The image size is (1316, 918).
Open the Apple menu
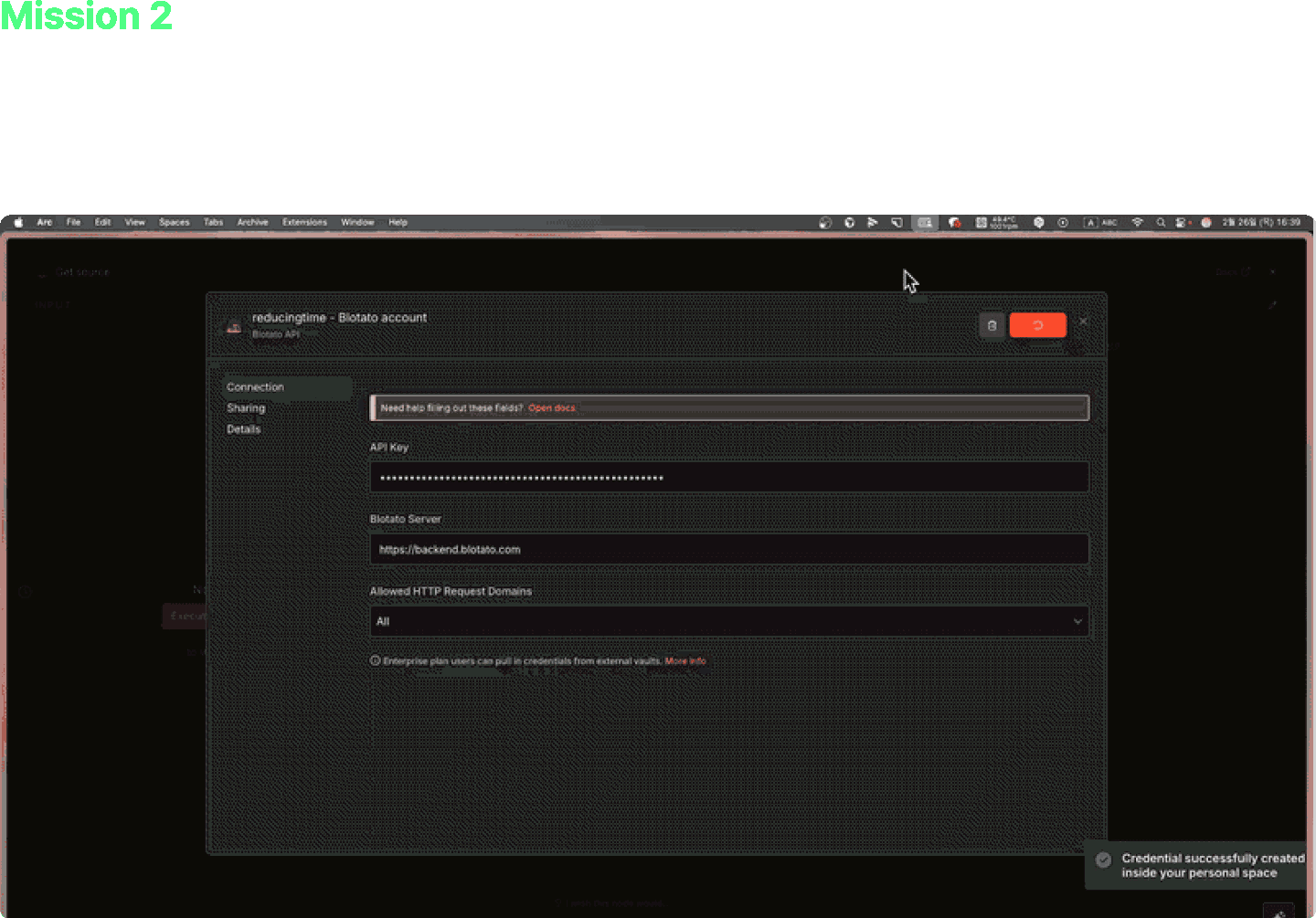(x=18, y=222)
